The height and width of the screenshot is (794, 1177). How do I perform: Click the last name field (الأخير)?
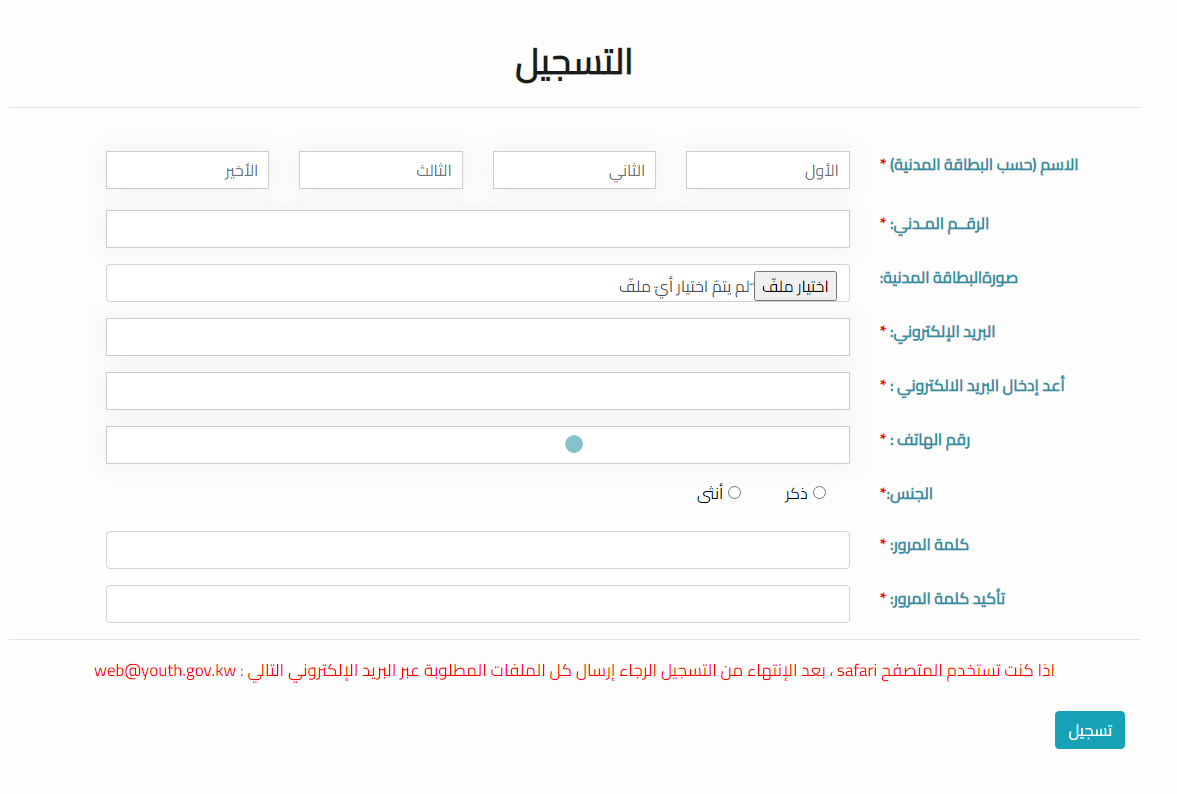point(187,170)
